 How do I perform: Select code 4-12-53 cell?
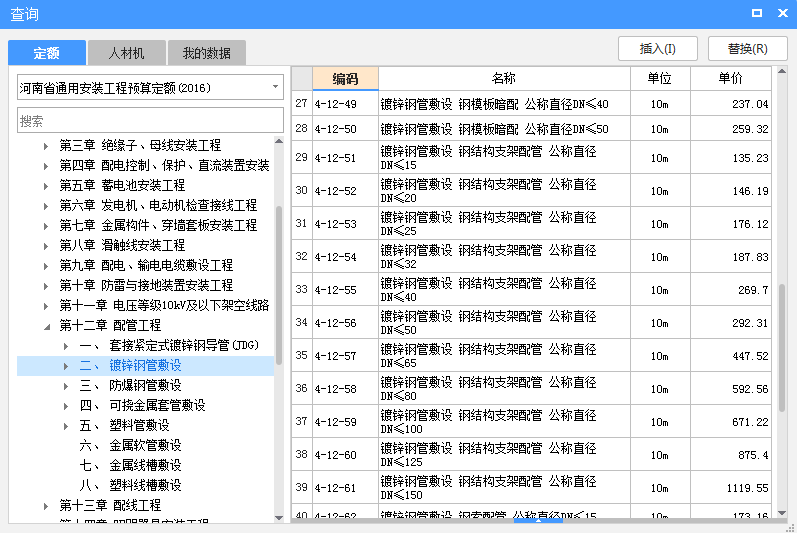coord(345,224)
